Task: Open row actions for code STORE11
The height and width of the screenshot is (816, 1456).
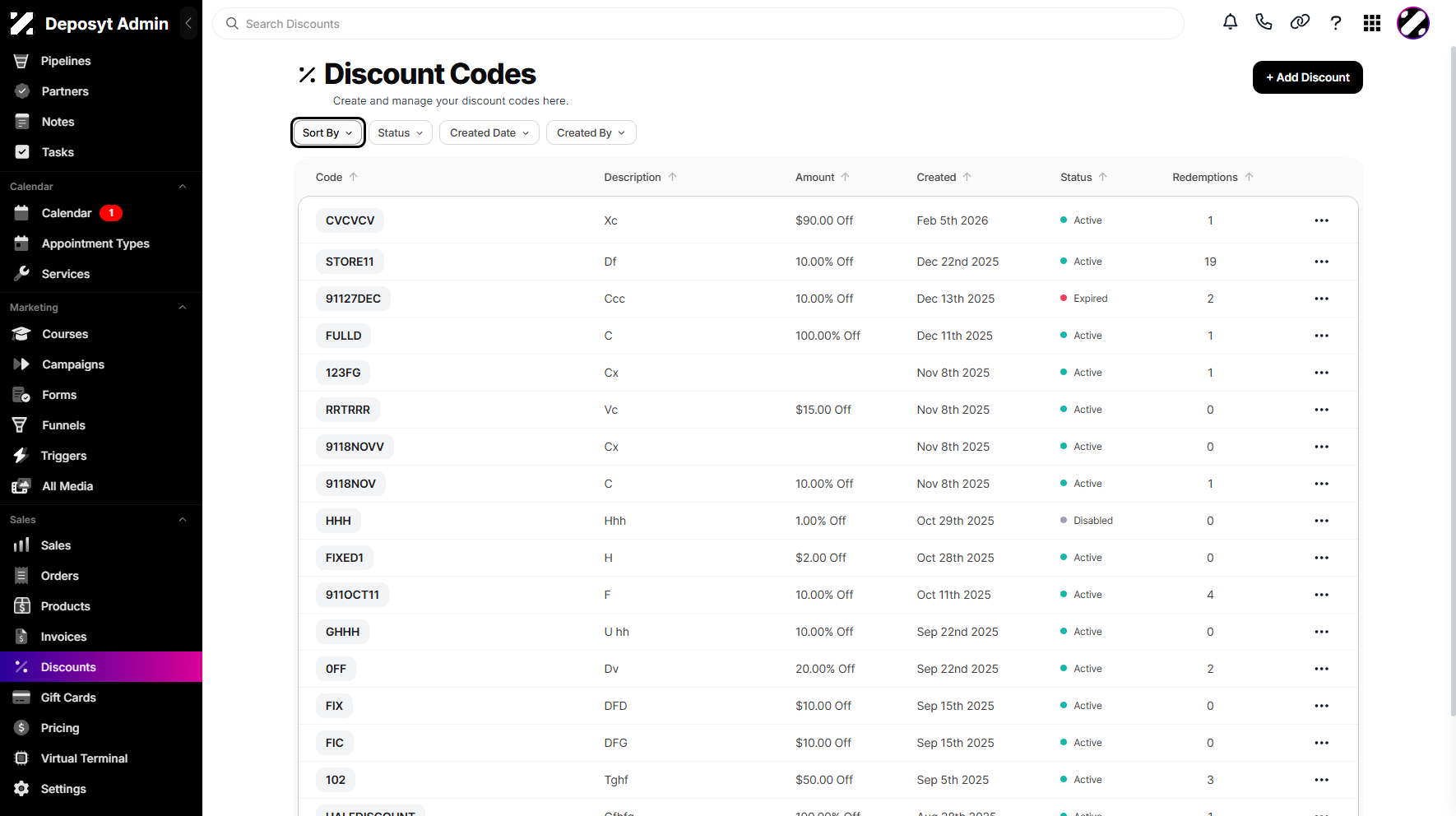Action: coord(1322,262)
